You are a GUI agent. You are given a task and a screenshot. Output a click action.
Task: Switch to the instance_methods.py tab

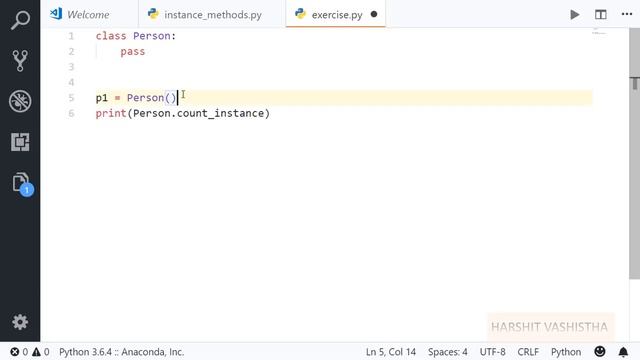213,15
